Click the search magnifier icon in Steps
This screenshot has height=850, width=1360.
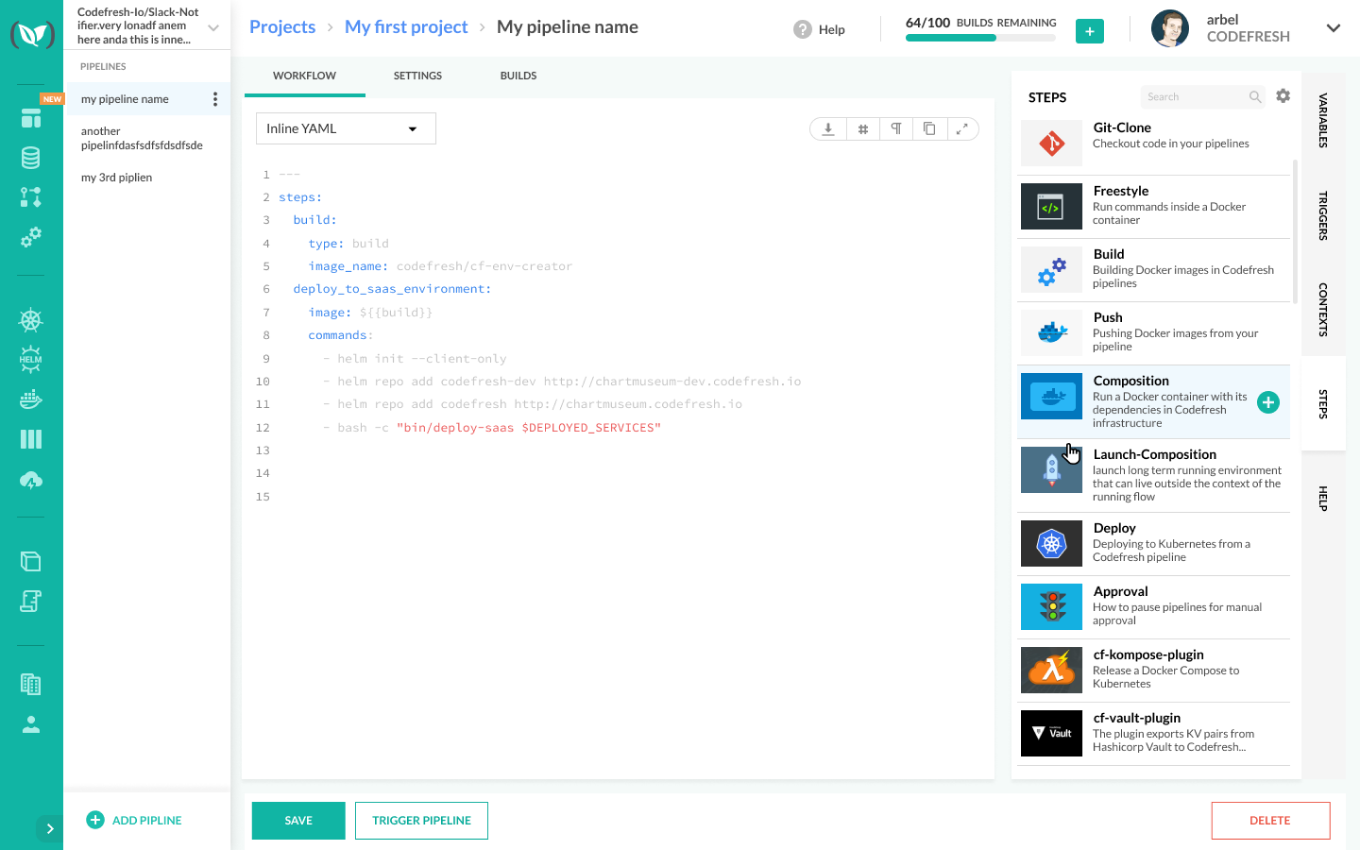point(1255,97)
